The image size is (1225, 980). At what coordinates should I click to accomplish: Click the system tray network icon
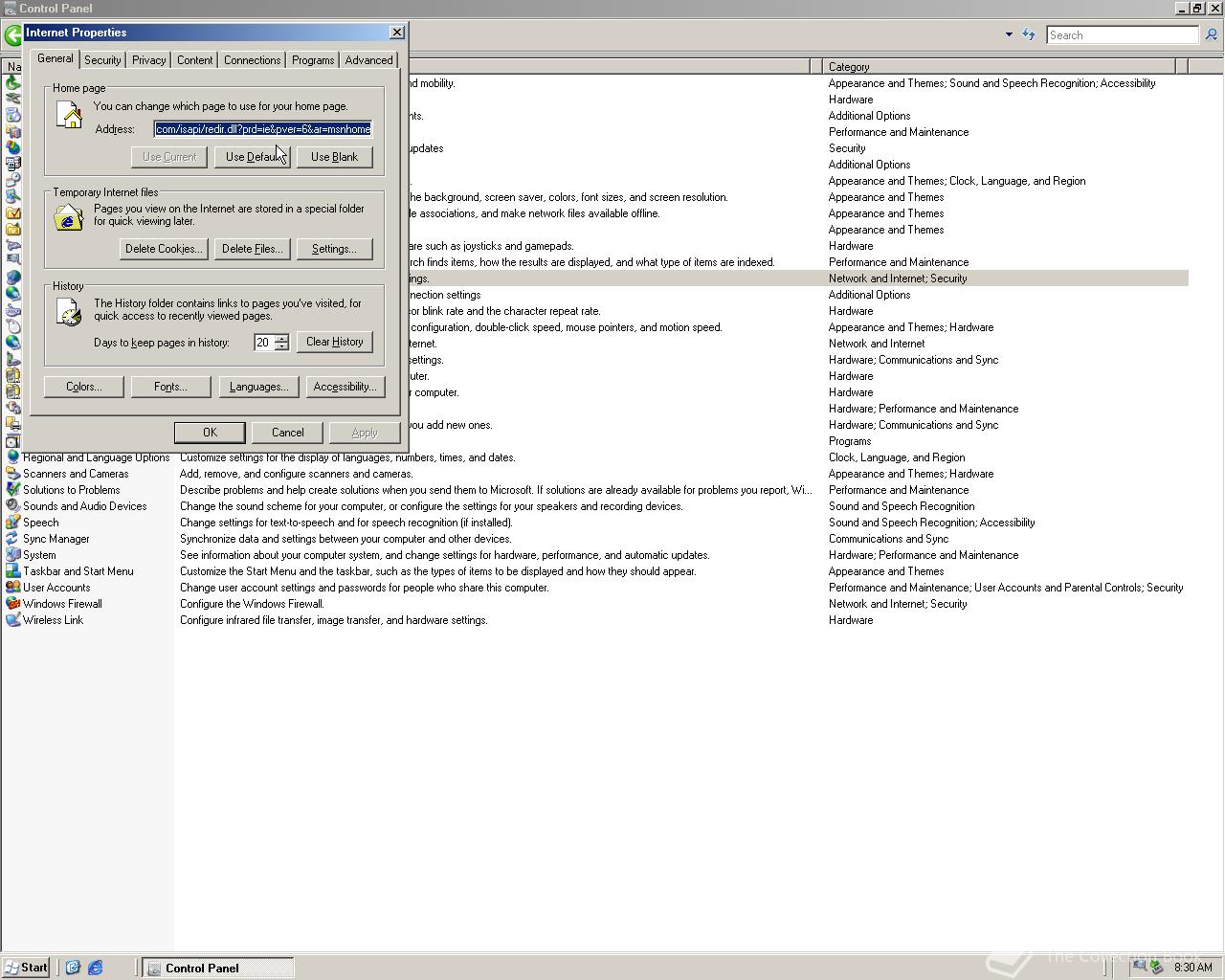pyautogui.click(x=1139, y=967)
